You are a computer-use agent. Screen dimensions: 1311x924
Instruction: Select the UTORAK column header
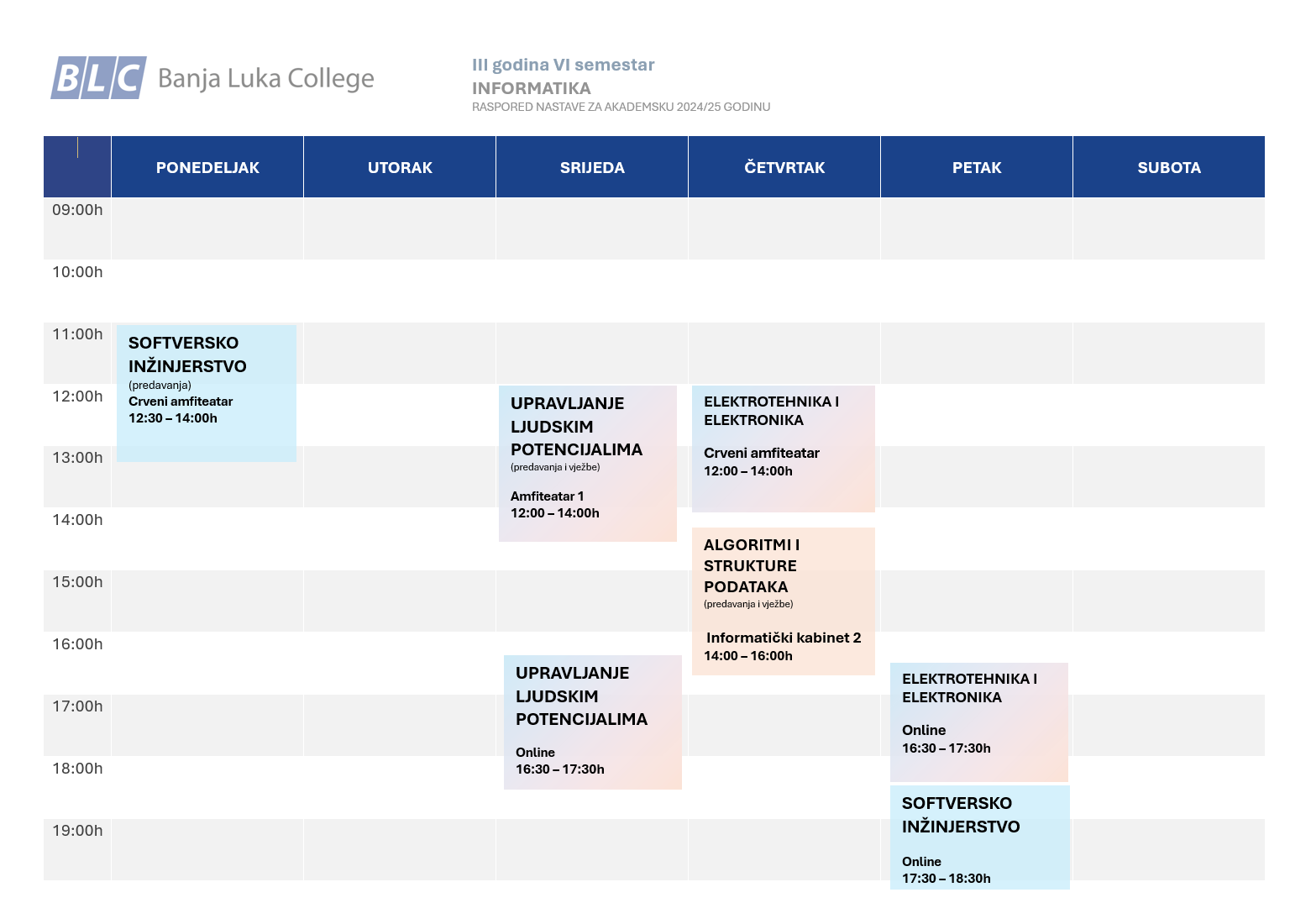(400, 167)
